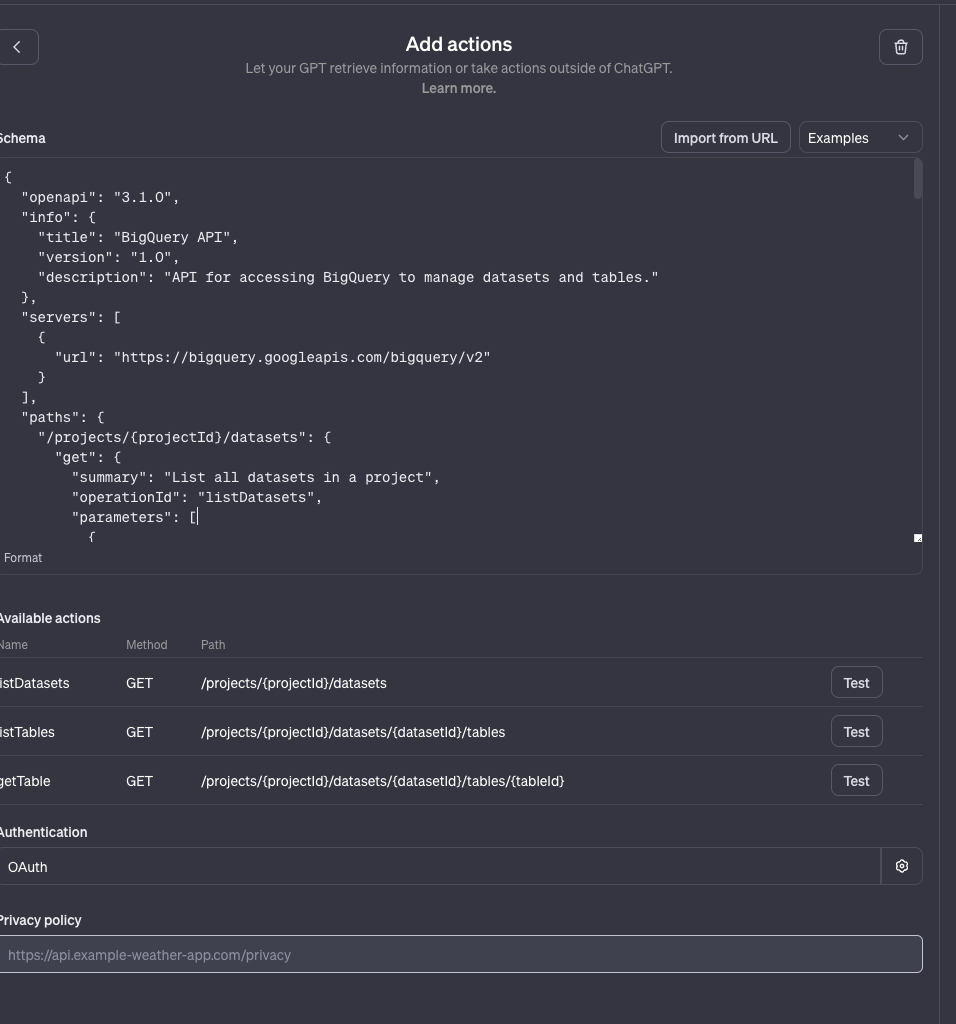The width and height of the screenshot is (956, 1024).
Task: Click the datasets/{datasetId}/tables path cell
Action: pos(353,732)
